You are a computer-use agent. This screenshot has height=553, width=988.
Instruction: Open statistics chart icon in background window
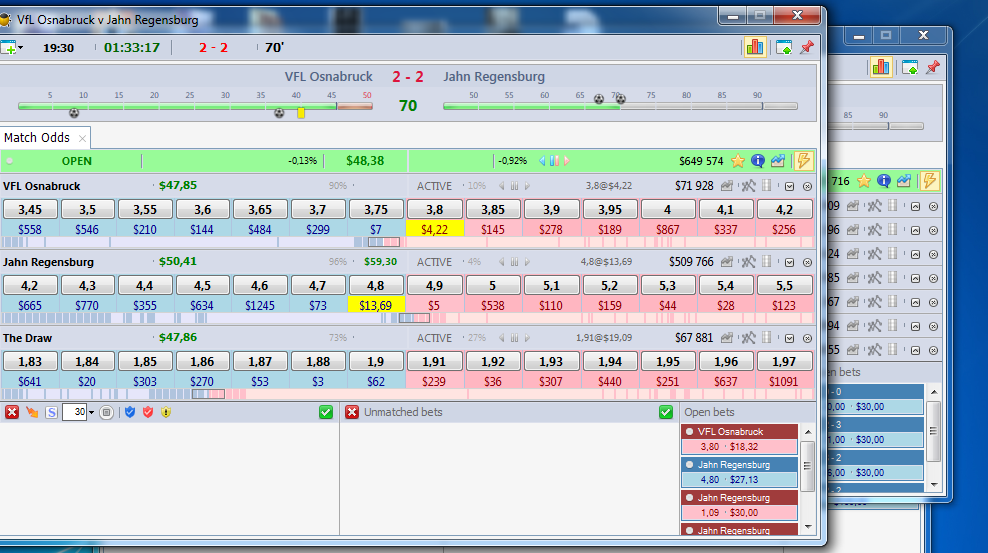881,67
